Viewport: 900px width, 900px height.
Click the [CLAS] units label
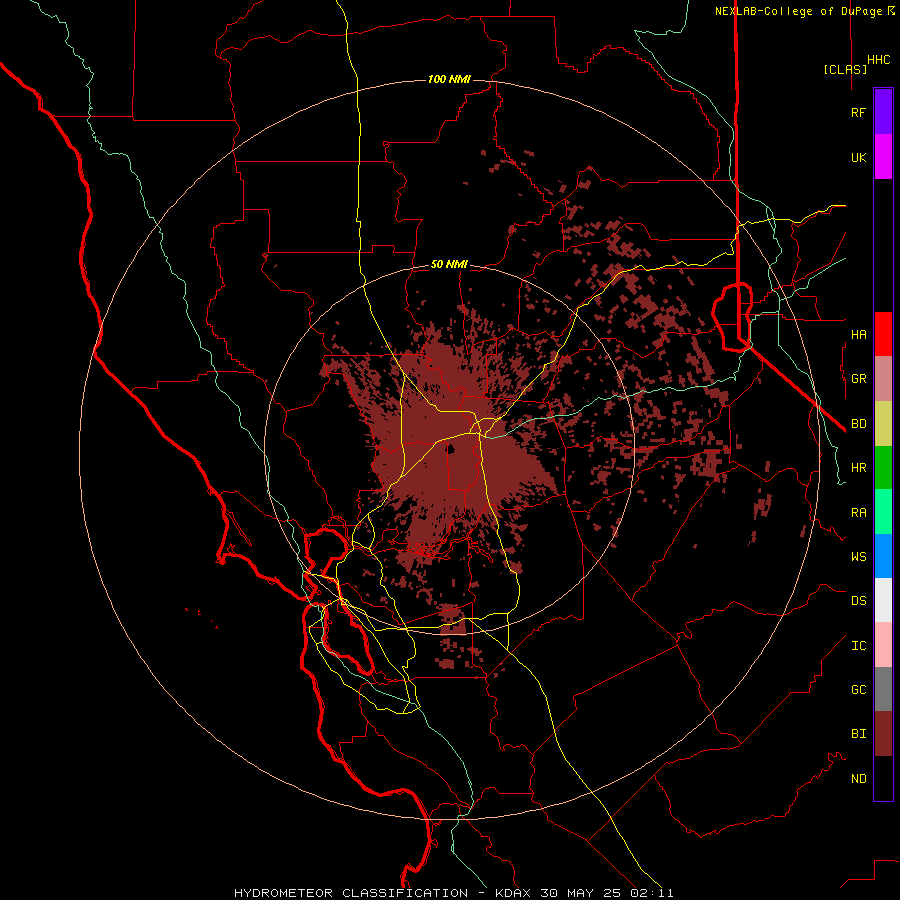pyautogui.click(x=845, y=69)
